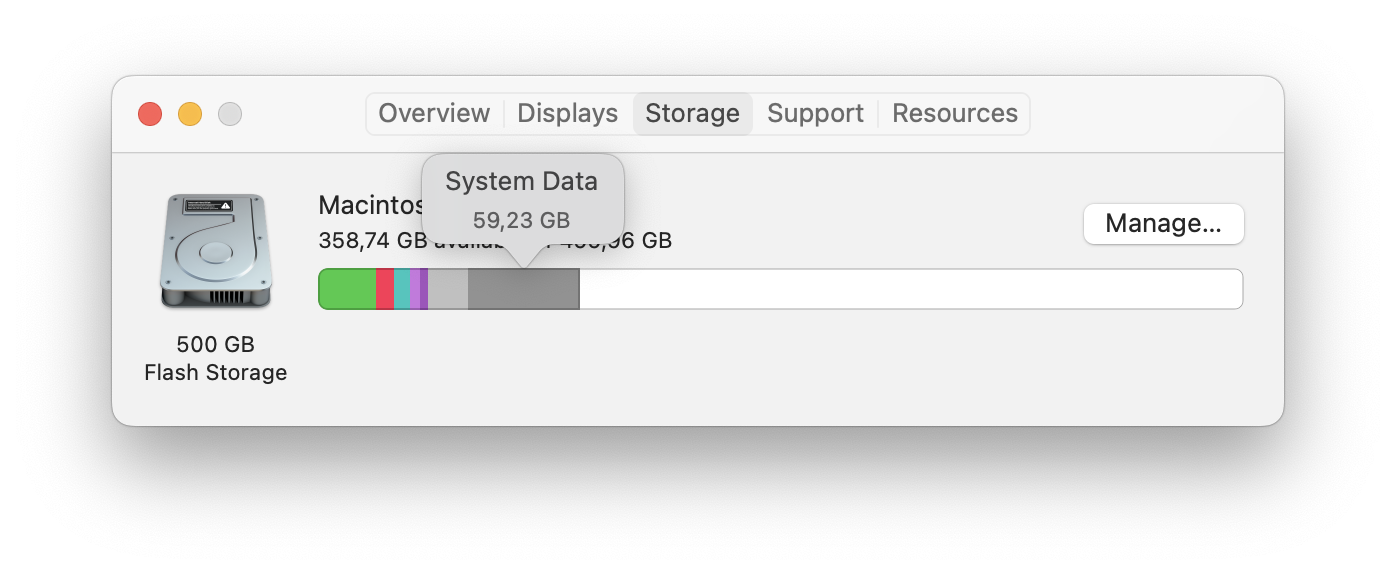Click the white free space in the storage bar
This screenshot has width=1396, height=574.
pyautogui.click(x=910, y=289)
